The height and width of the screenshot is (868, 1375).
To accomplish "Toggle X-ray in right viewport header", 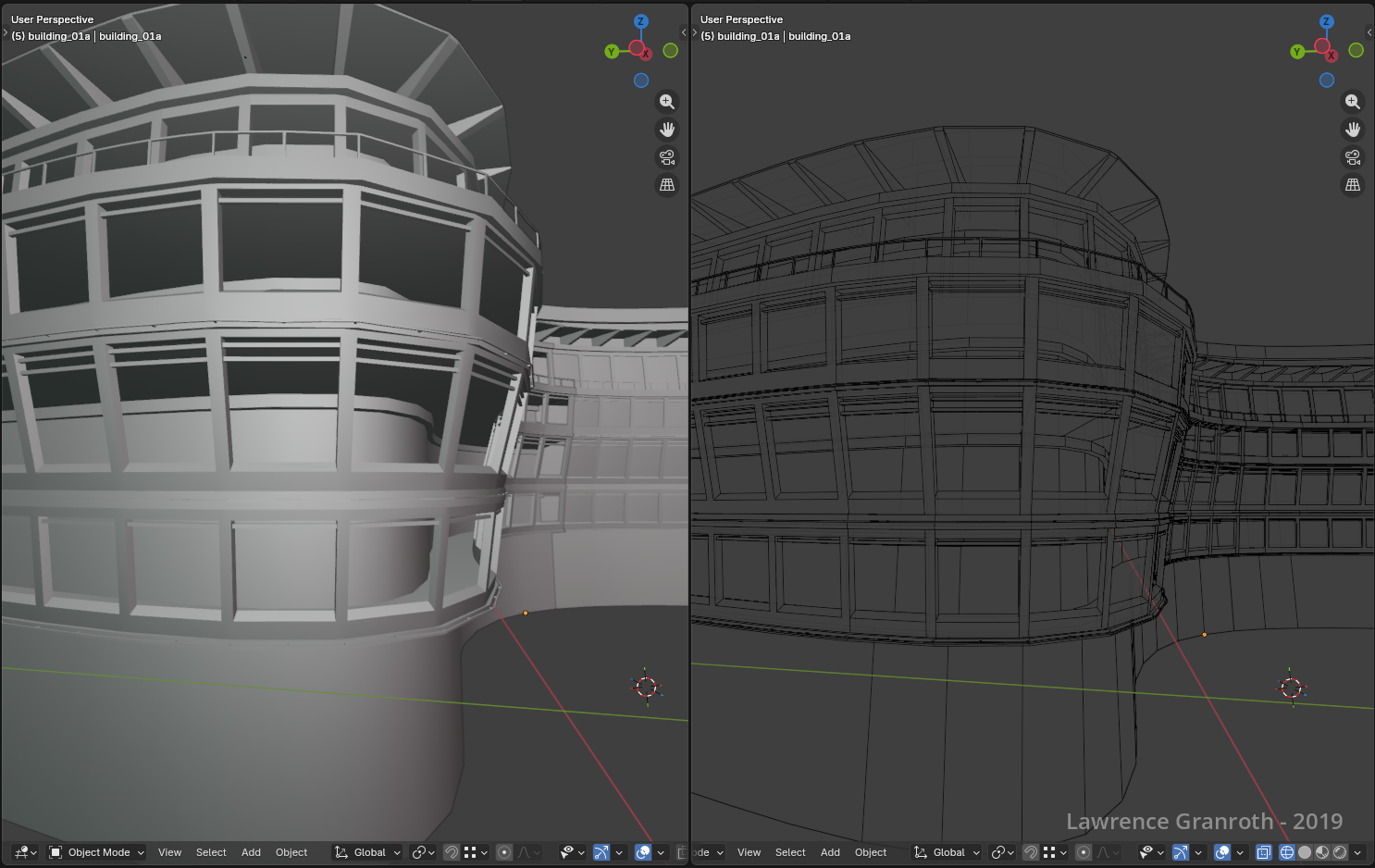I will coord(1263,852).
